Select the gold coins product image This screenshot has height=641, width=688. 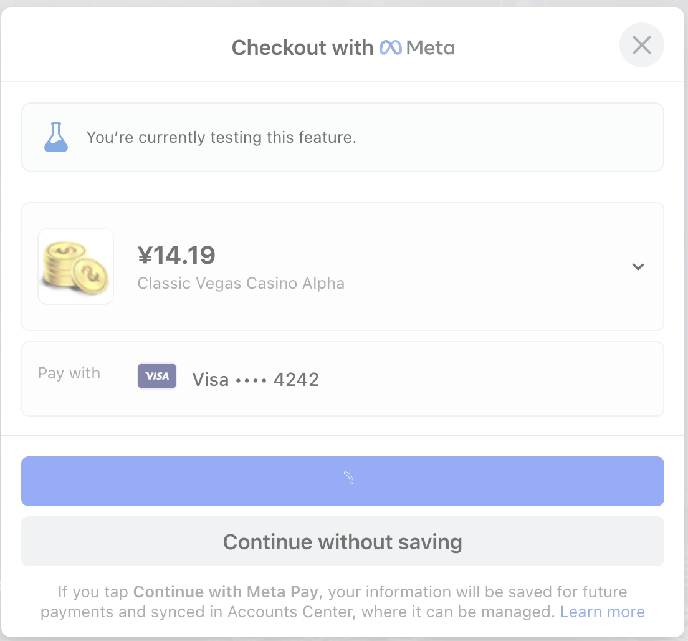pos(75,266)
